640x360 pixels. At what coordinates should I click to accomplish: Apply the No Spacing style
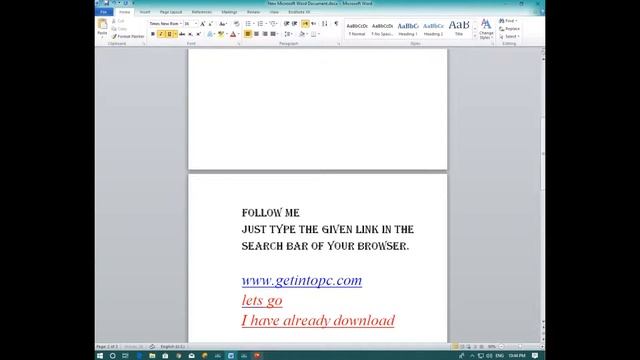[x=382, y=29]
